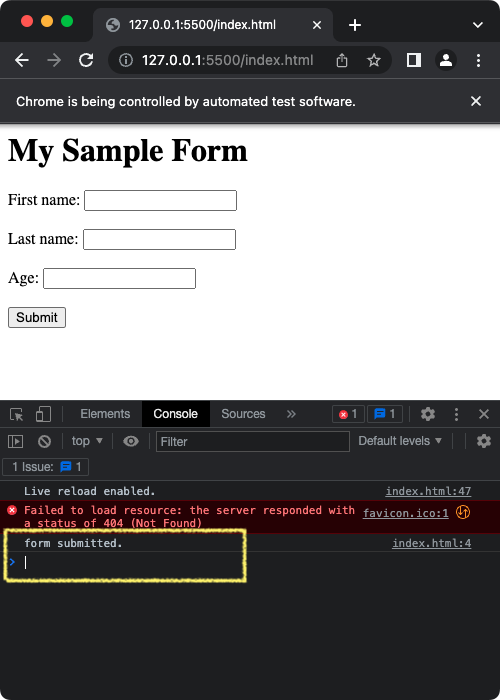Image resolution: width=500 pixels, height=700 pixels.
Task: Focus the First name input field
Action: (x=160, y=200)
